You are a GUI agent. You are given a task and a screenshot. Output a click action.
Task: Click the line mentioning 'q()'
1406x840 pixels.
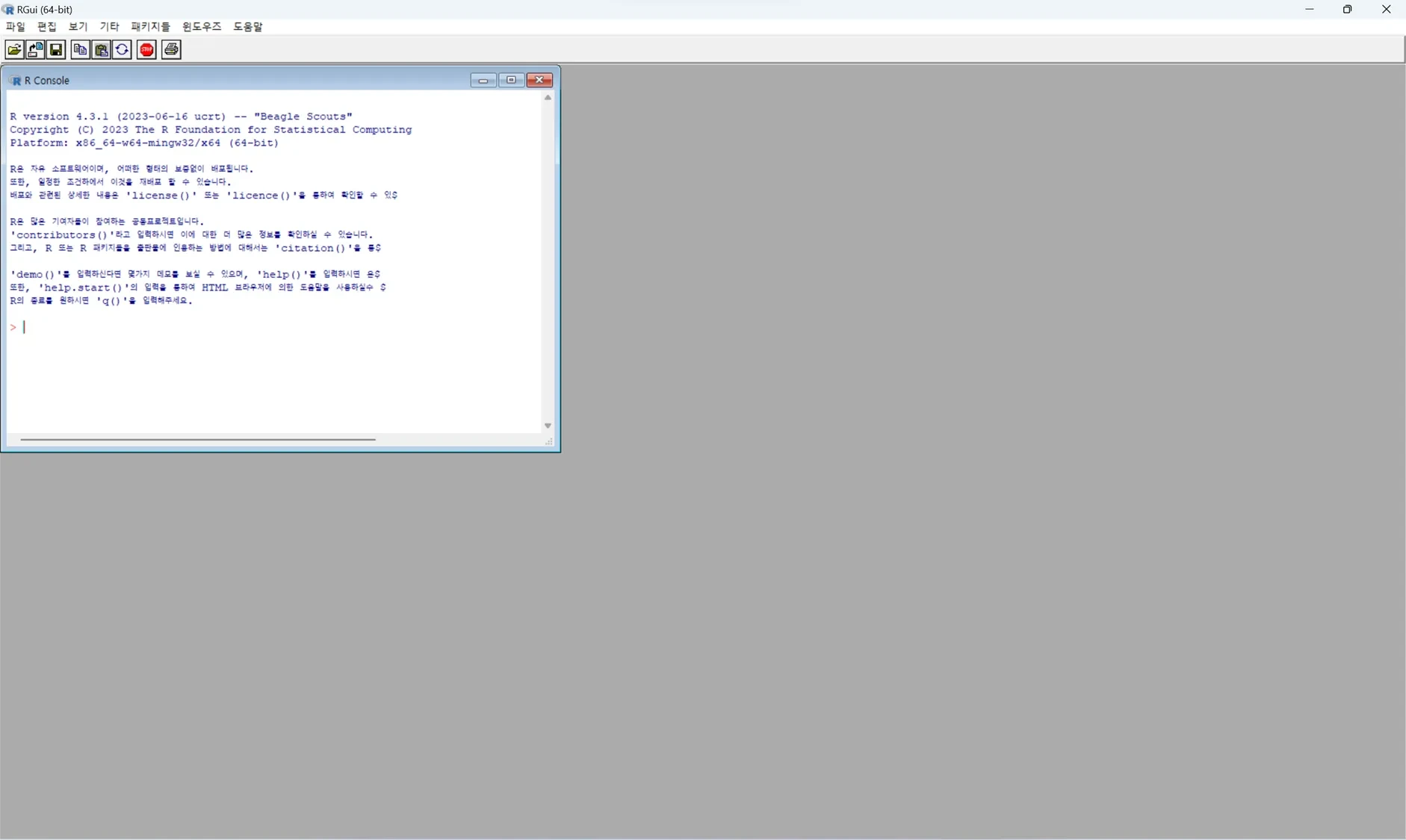click(x=101, y=301)
